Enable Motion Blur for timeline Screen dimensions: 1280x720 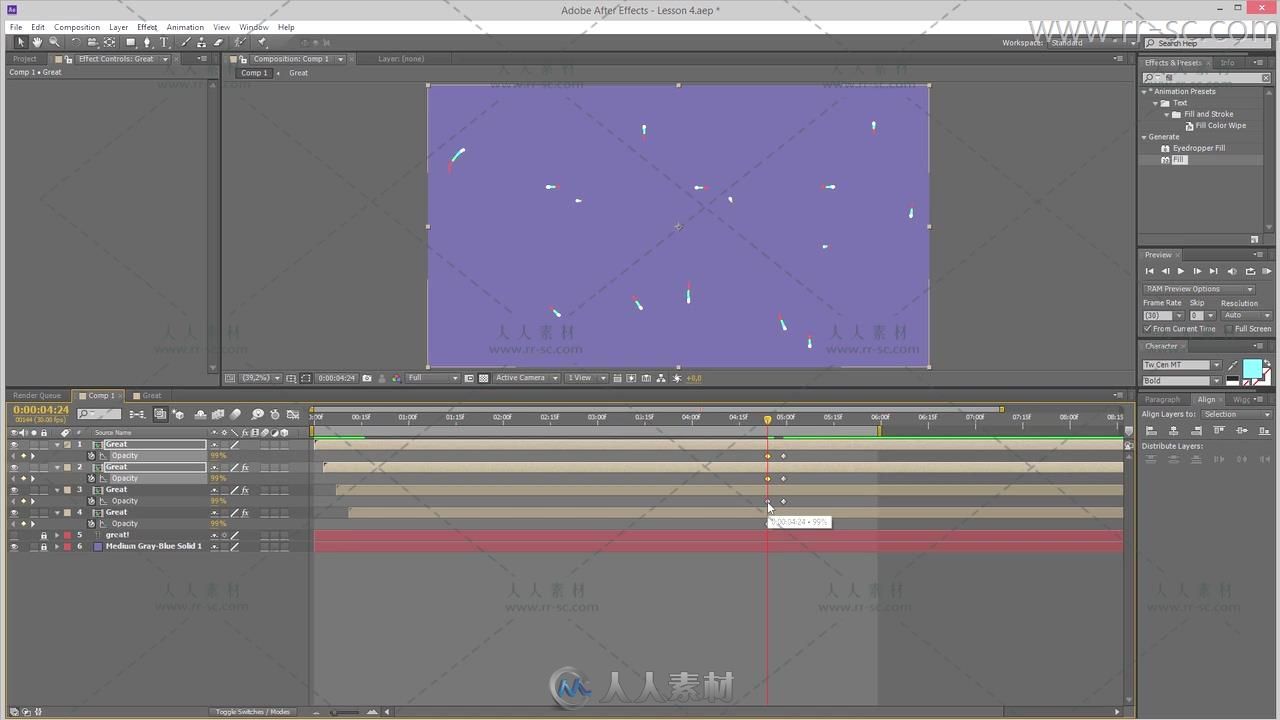pyautogui.click(x=235, y=414)
